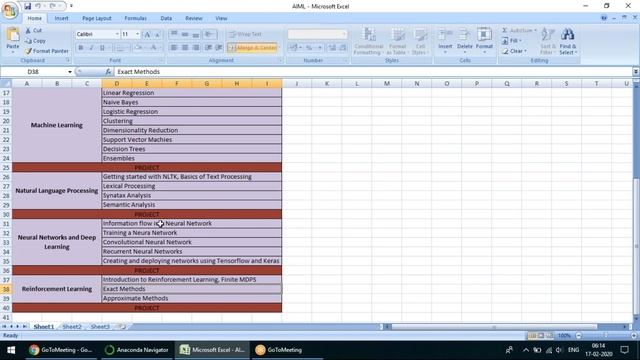The height and width of the screenshot is (360, 640).
Task: Switch to Page Break Preview in status bar
Action: click(549, 336)
